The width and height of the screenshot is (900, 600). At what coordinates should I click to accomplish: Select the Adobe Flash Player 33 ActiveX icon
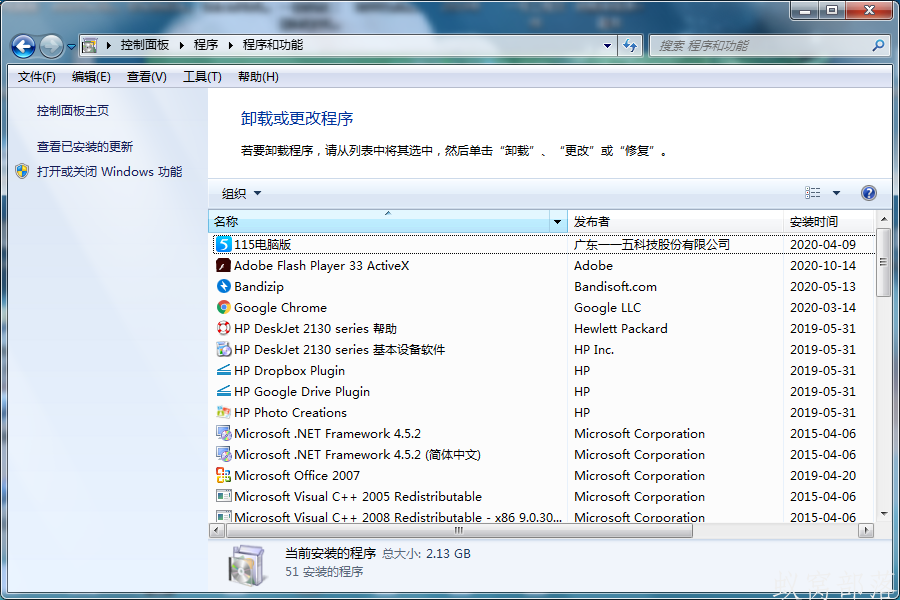click(x=224, y=265)
